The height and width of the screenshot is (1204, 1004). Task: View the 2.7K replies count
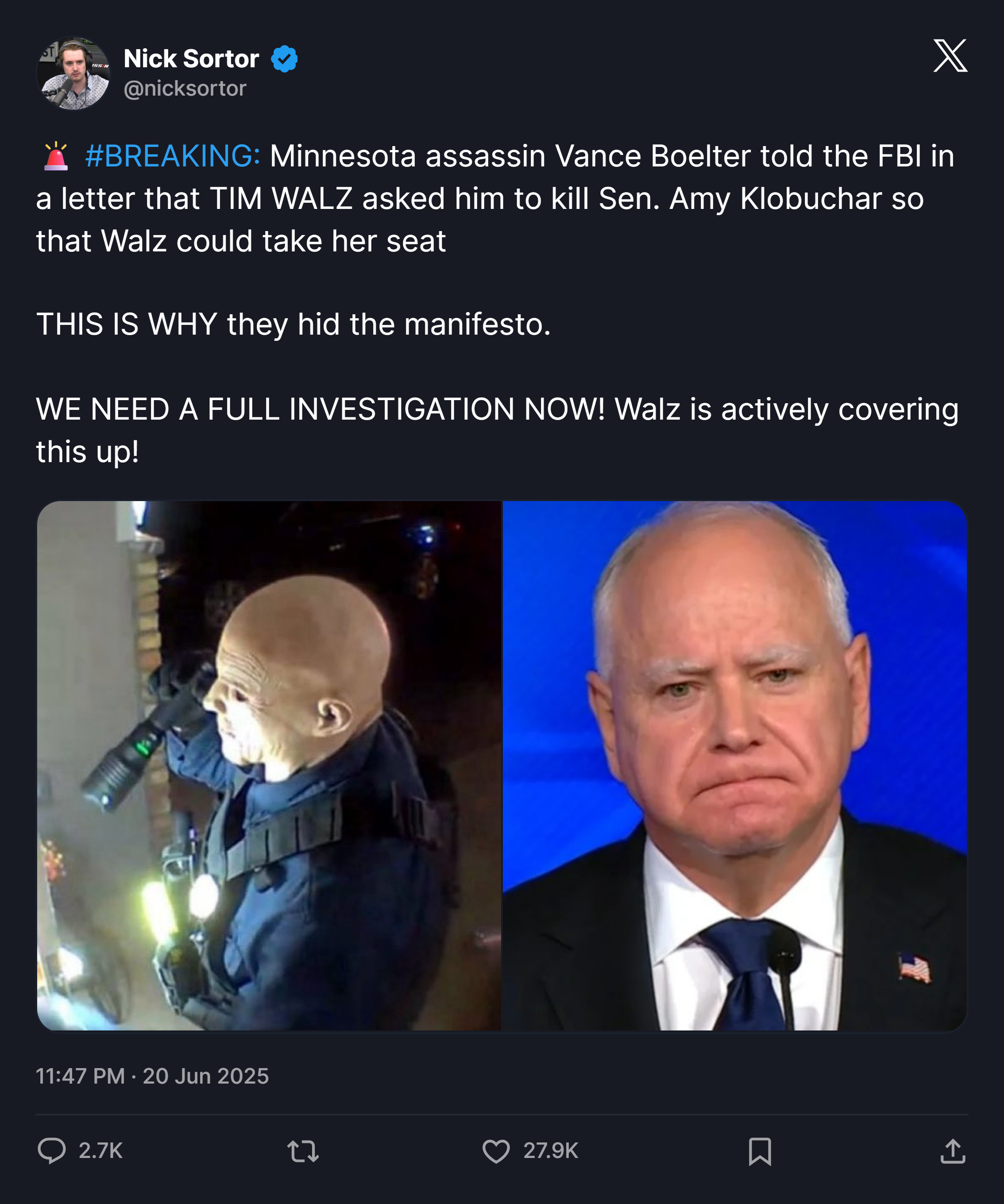pyautogui.click(x=101, y=1151)
